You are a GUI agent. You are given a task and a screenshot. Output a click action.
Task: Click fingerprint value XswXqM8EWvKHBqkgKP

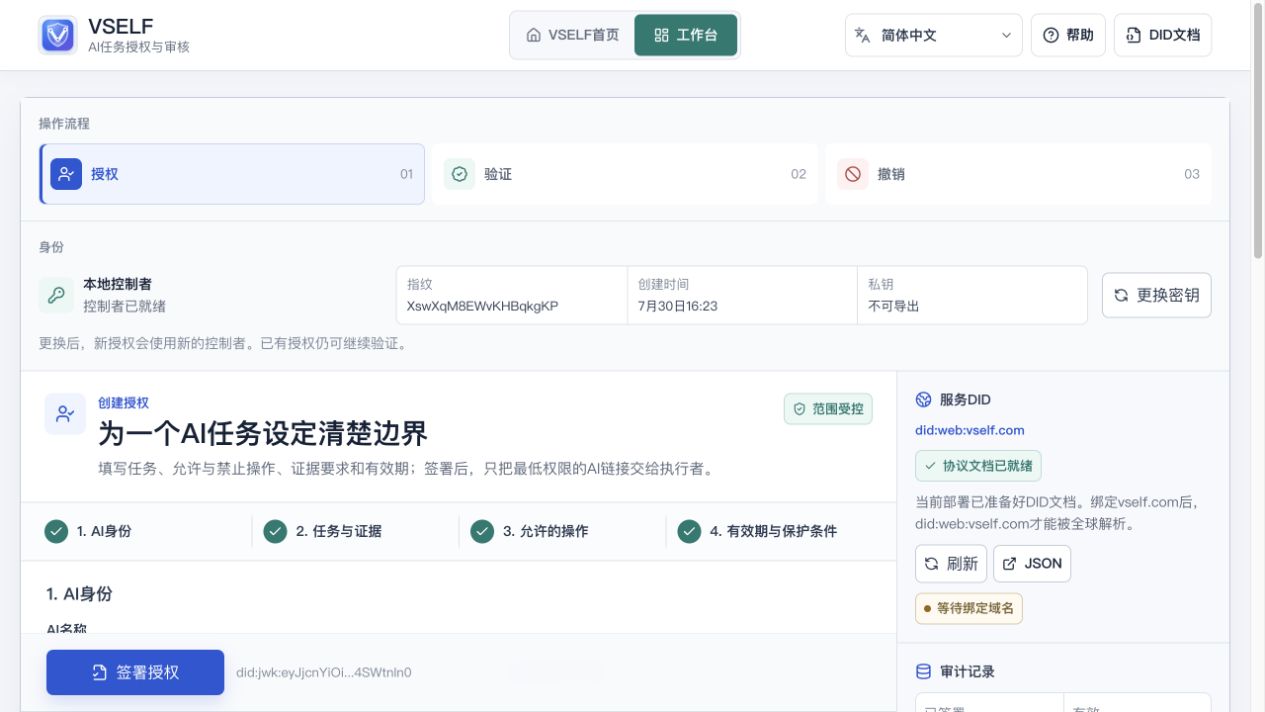click(x=482, y=306)
